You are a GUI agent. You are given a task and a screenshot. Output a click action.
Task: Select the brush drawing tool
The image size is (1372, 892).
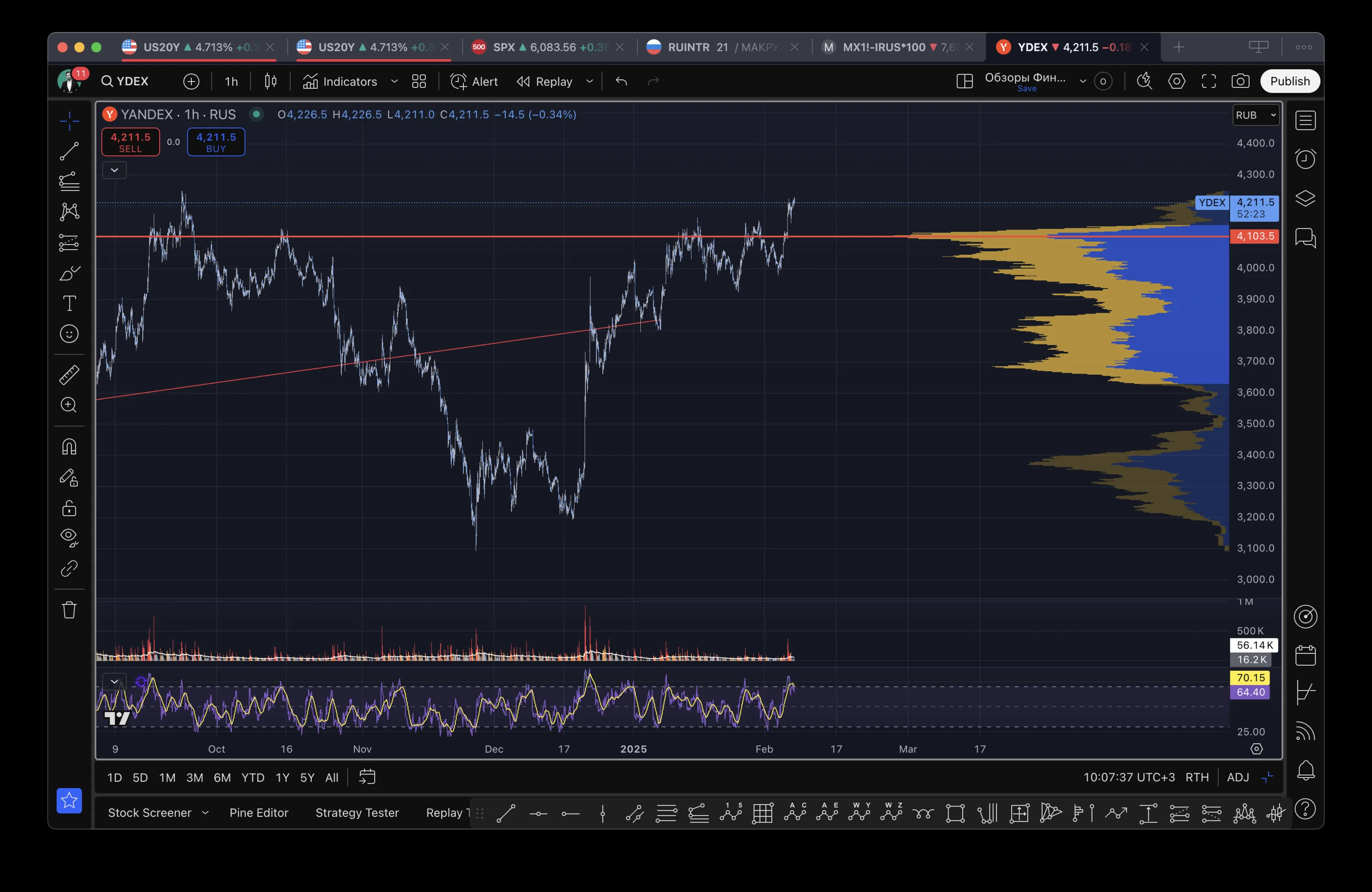[x=69, y=273]
